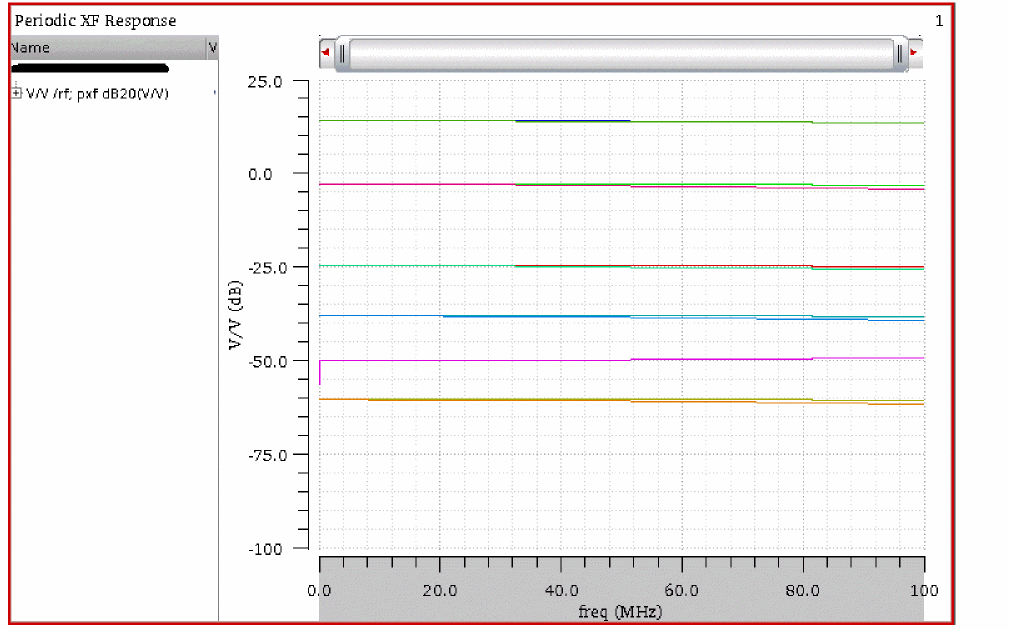Click the 25.0 tick label on the Y-axis
1009x630 pixels.
click(265, 81)
